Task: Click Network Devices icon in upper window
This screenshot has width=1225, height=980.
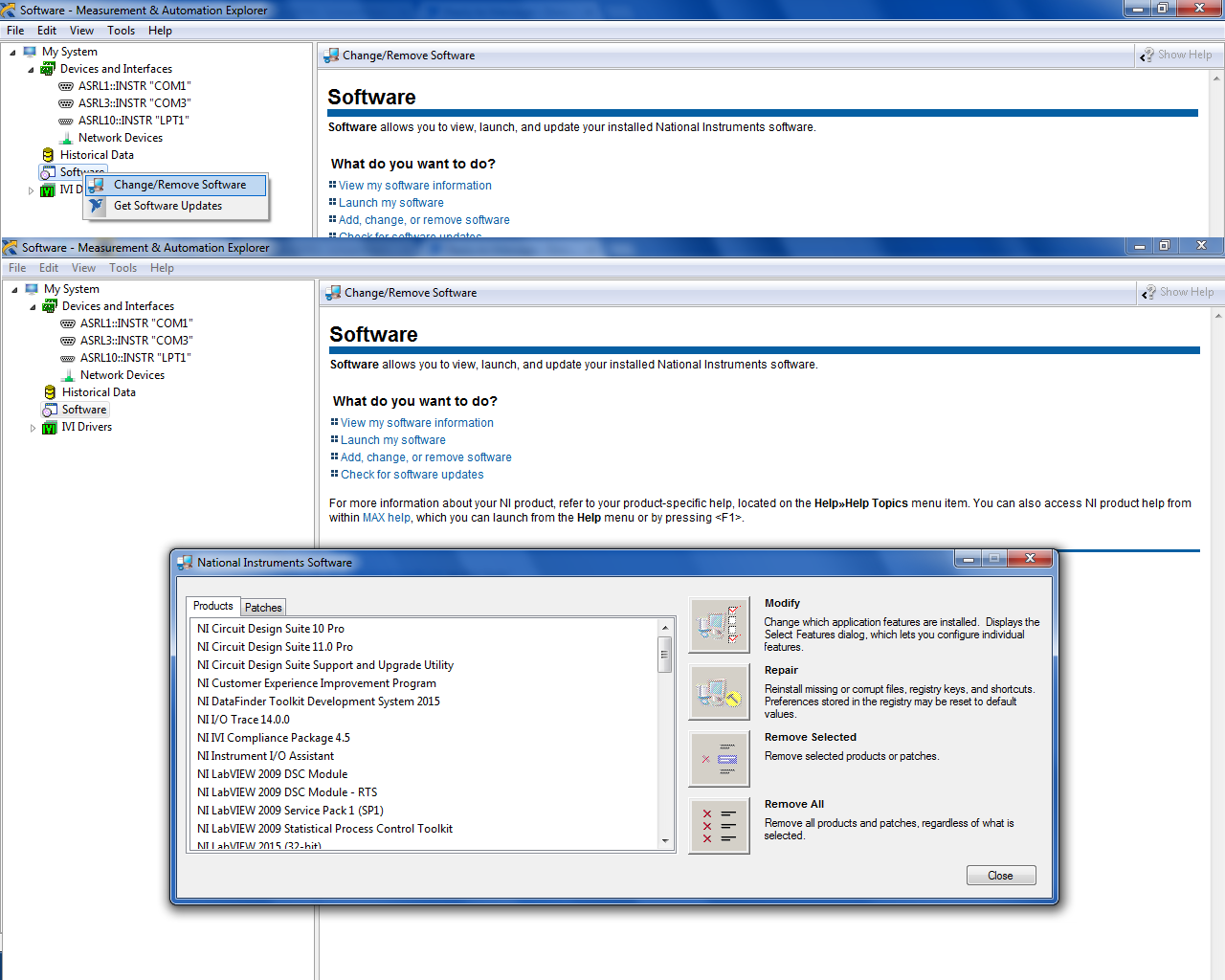Action: 66,138
